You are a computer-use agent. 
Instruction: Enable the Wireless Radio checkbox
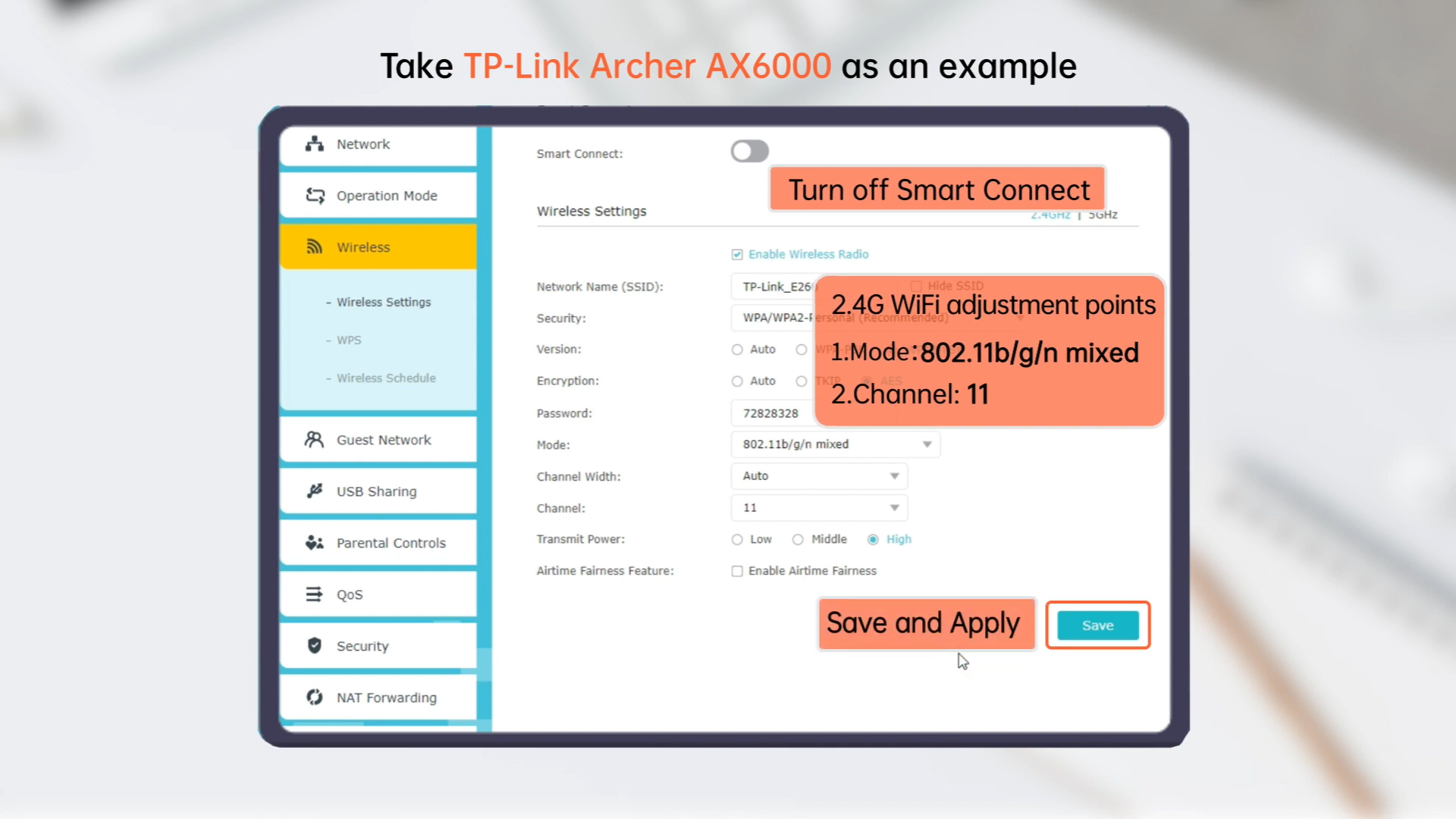pos(737,254)
